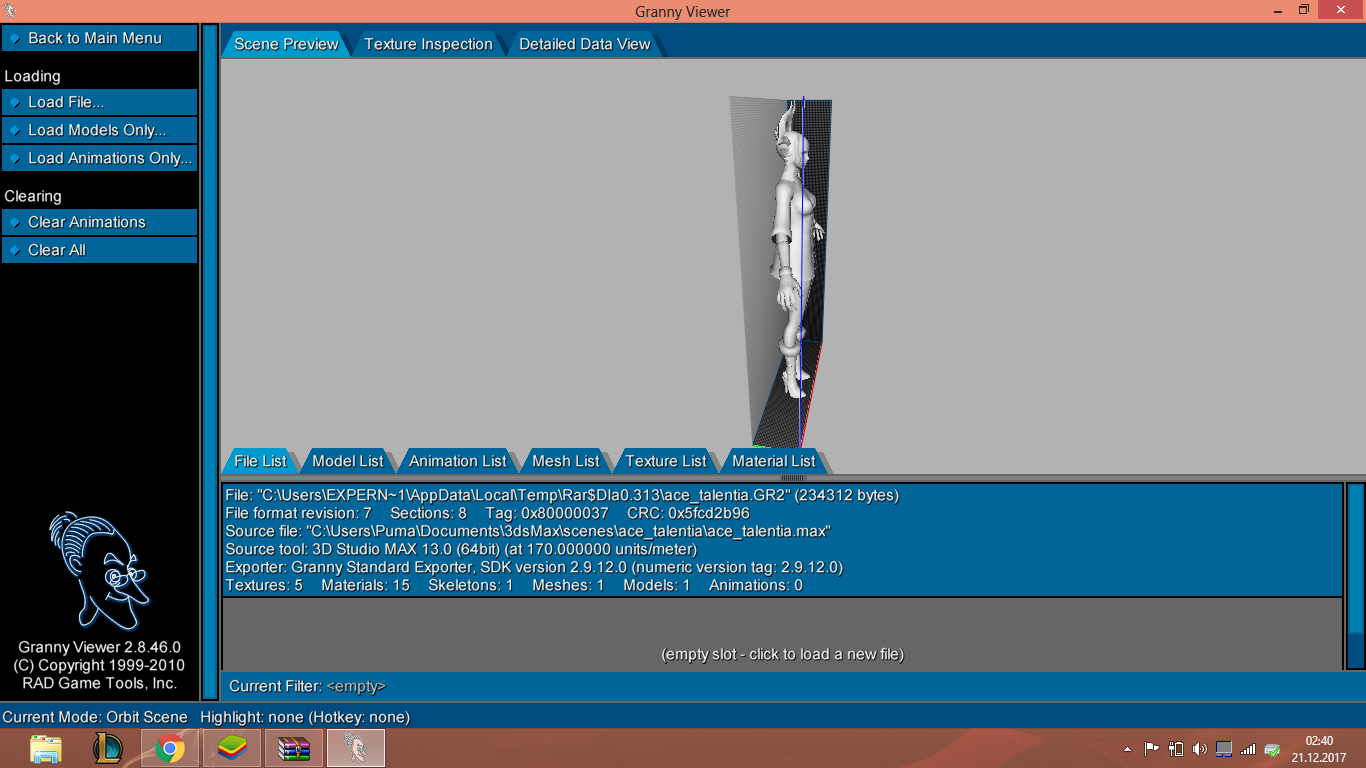Click Clear Animations
The image size is (1366, 768).
(x=99, y=222)
